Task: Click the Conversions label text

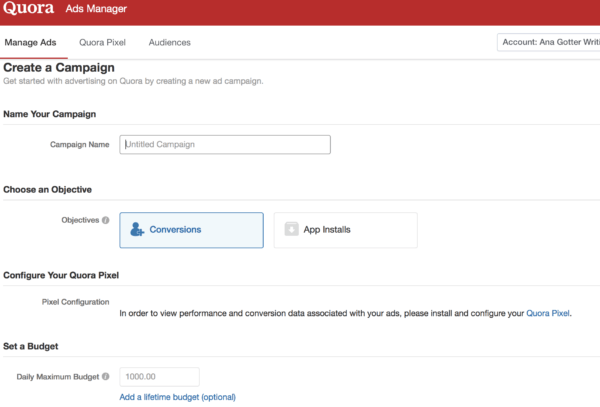Action: click(175, 230)
